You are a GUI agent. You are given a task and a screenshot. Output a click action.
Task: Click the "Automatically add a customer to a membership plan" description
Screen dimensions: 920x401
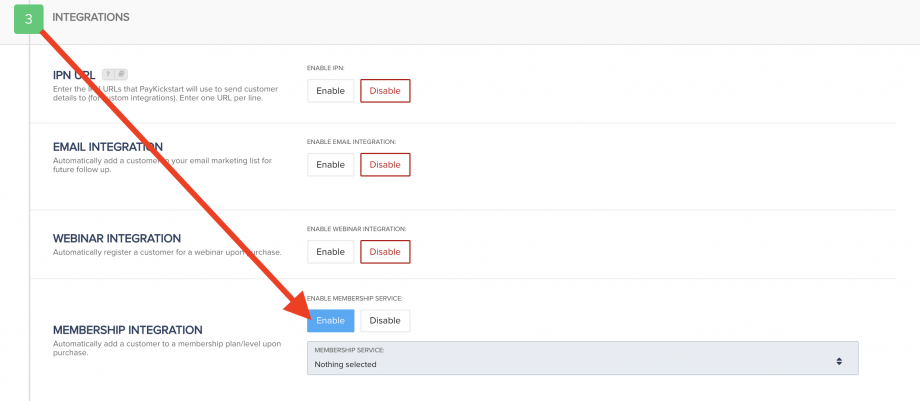pos(167,348)
